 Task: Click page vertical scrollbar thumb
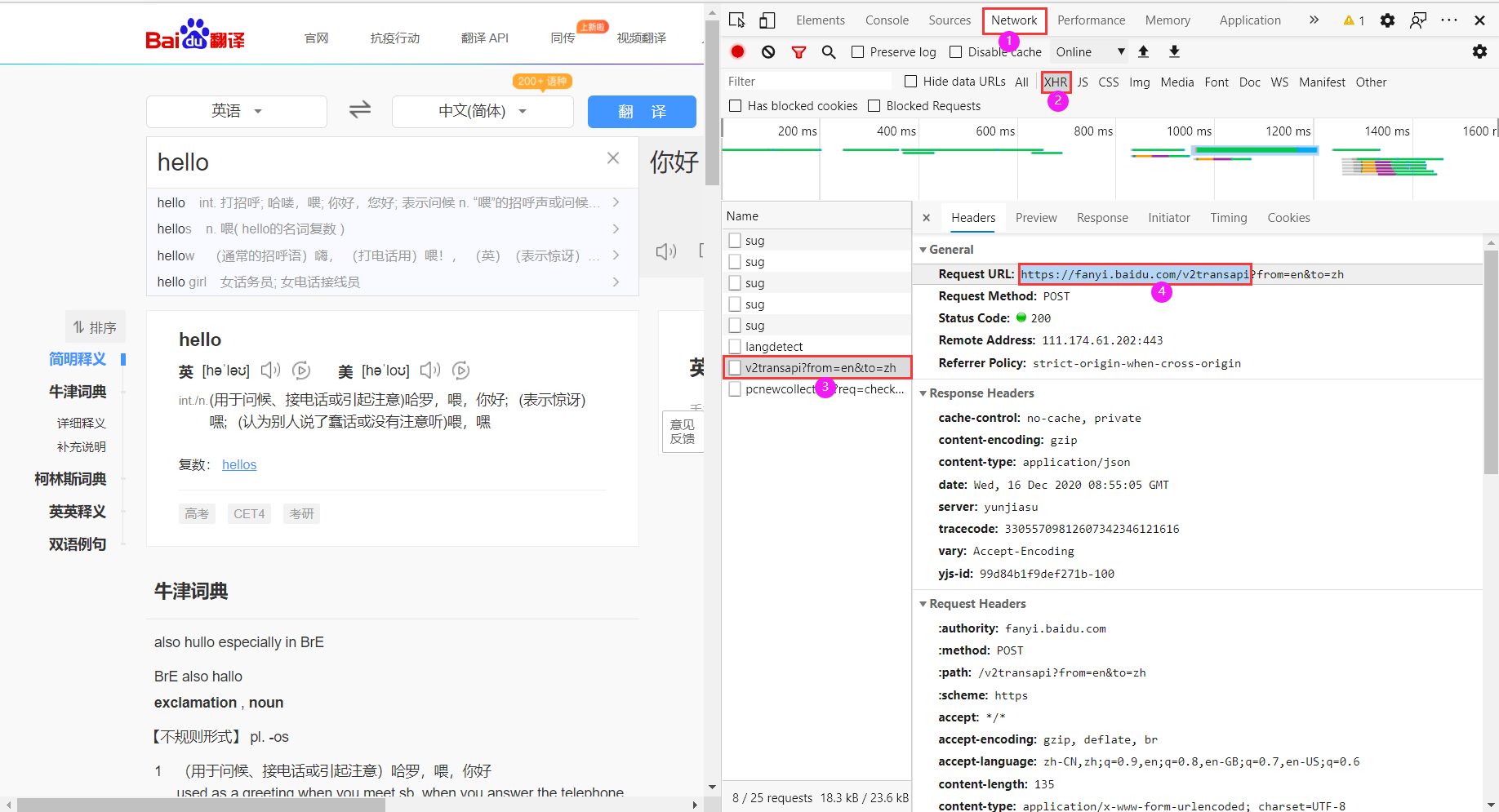click(x=712, y=104)
